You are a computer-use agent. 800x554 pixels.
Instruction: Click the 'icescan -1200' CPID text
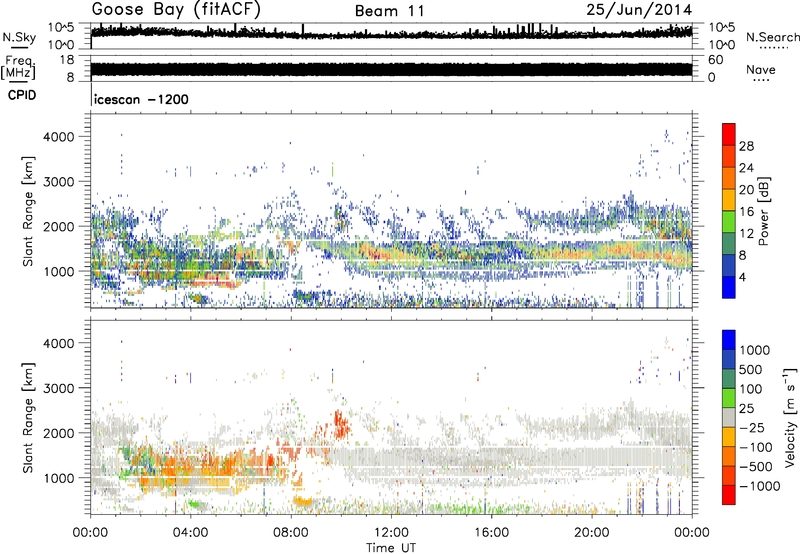pyautogui.click(x=141, y=99)
